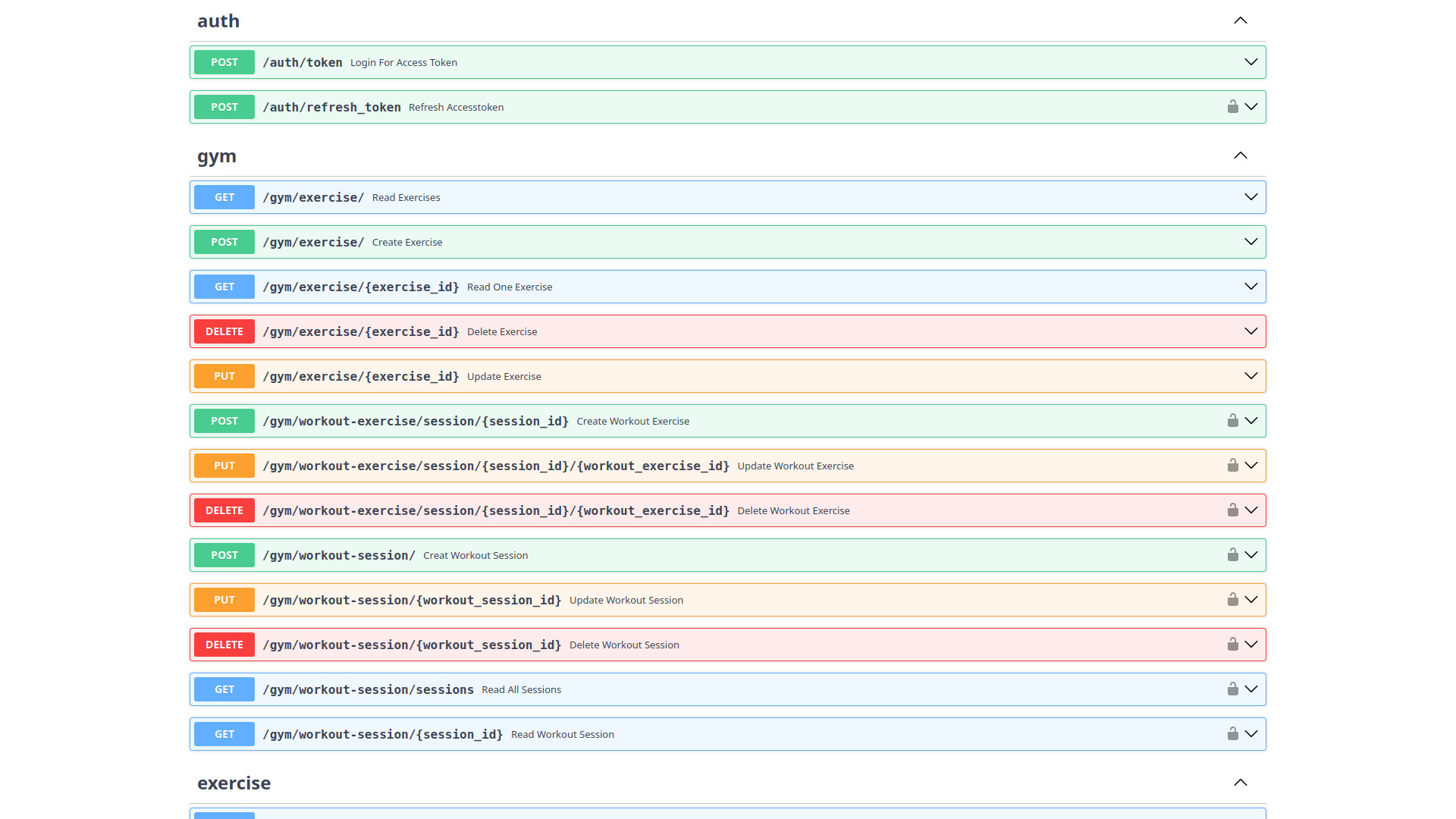Click path in Read One Exercise row
The width and height of the screenshot is (1456, 819).
pyautogui.click(x=361, y=287)
